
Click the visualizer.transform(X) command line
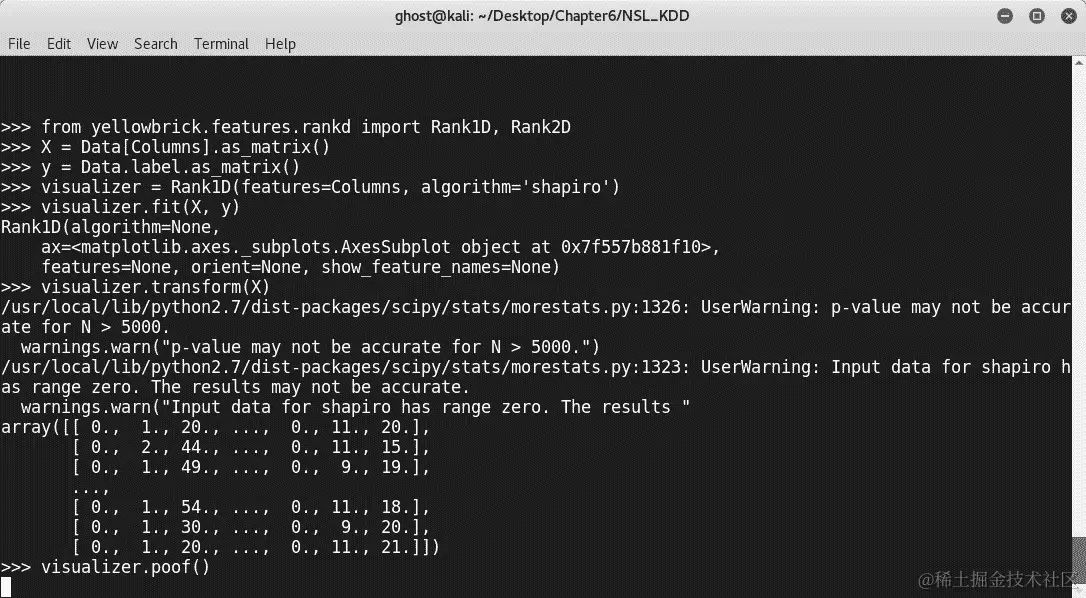click(x=135, y=287)
